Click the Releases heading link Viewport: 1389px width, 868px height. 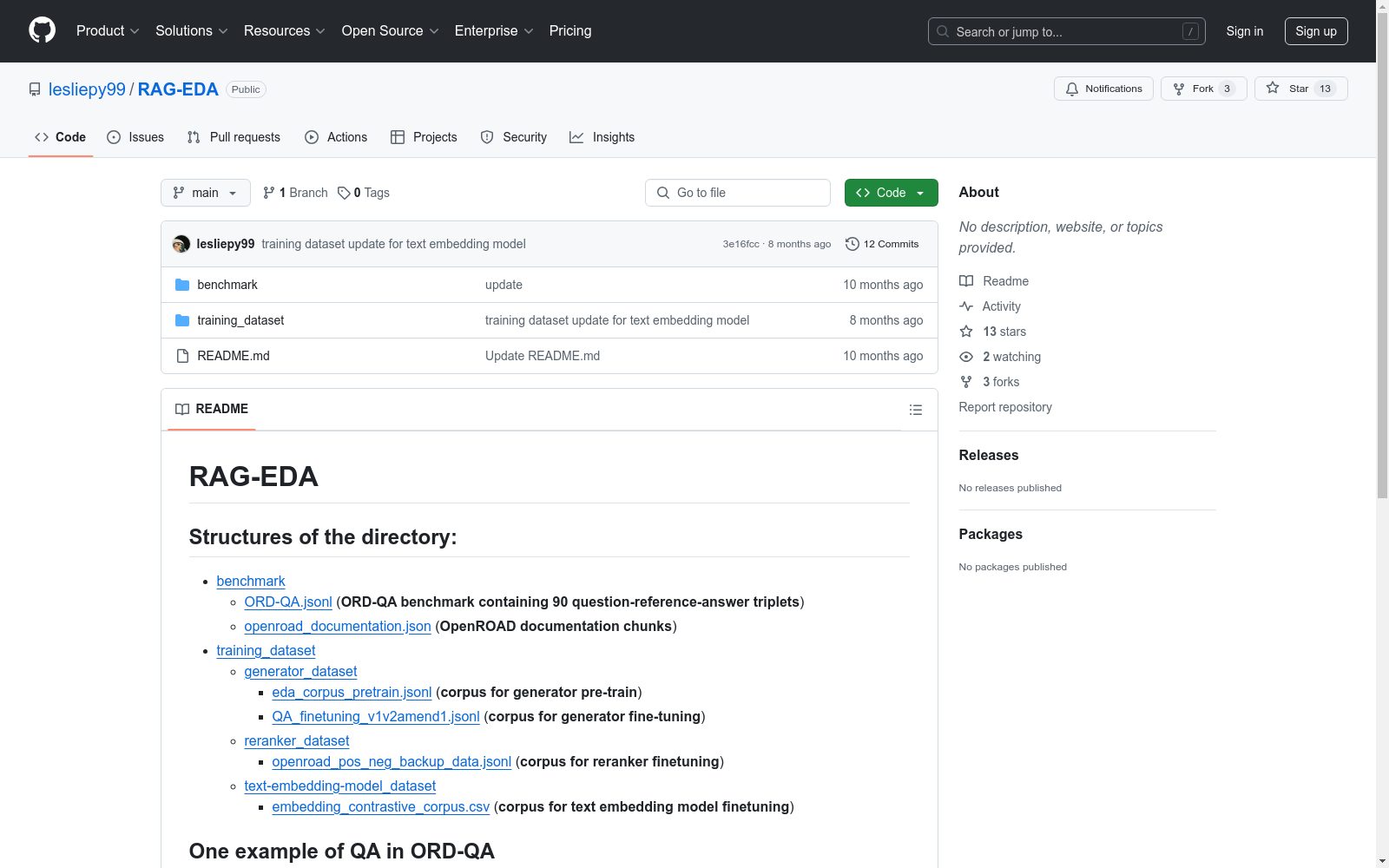(x=989, y=455)
